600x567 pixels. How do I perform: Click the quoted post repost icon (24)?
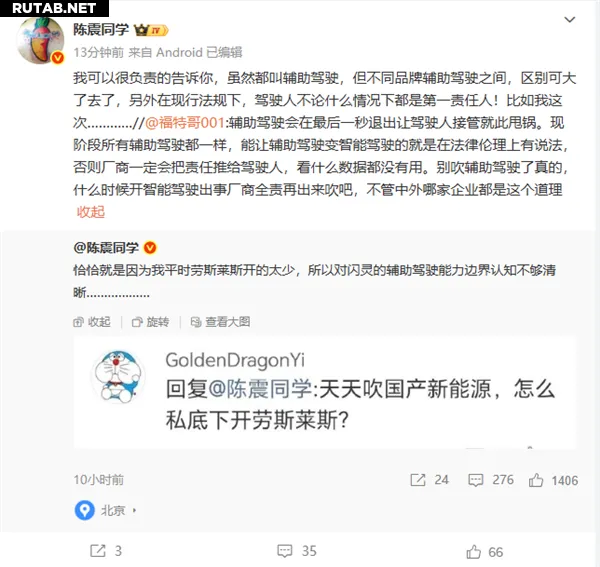click(418, 480)
